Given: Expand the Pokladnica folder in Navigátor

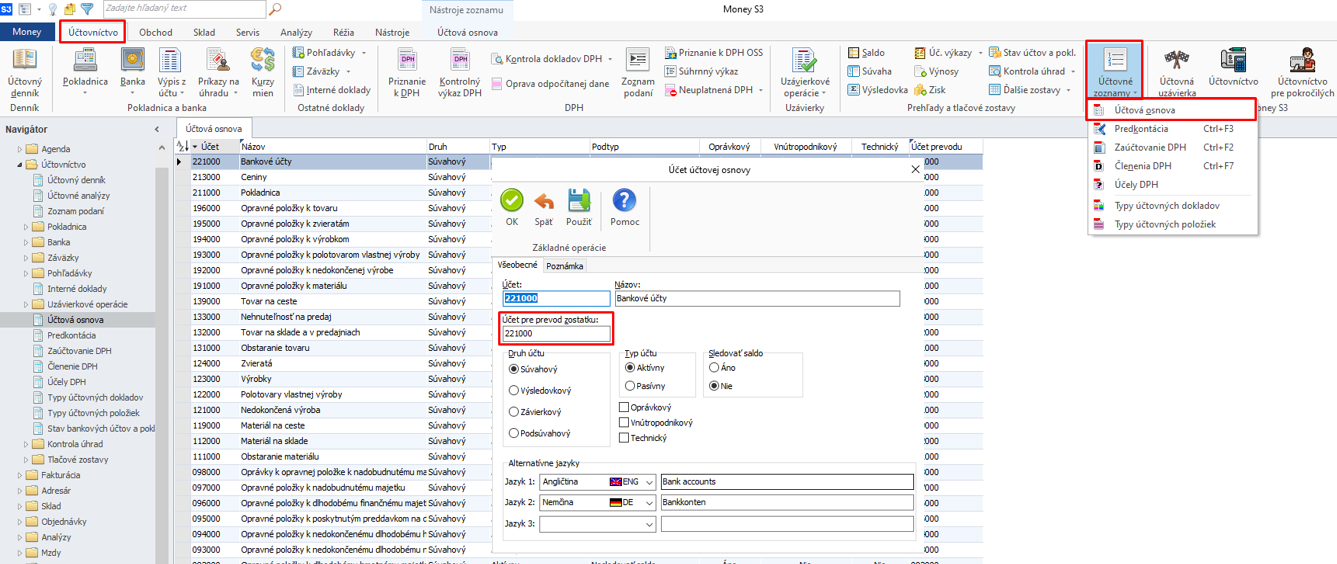Looking at the screenshot, I should 25,227.
